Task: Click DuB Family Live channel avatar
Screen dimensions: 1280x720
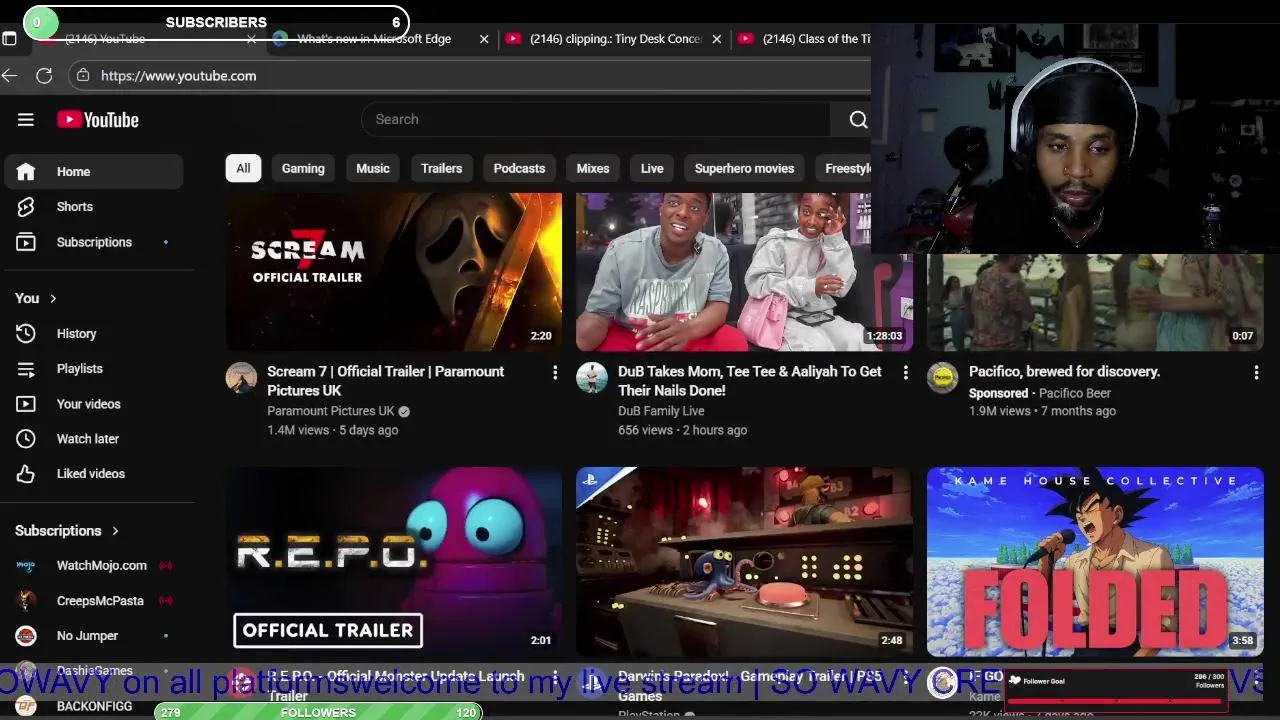Action: pyautogui.click(x=592, y=378)
